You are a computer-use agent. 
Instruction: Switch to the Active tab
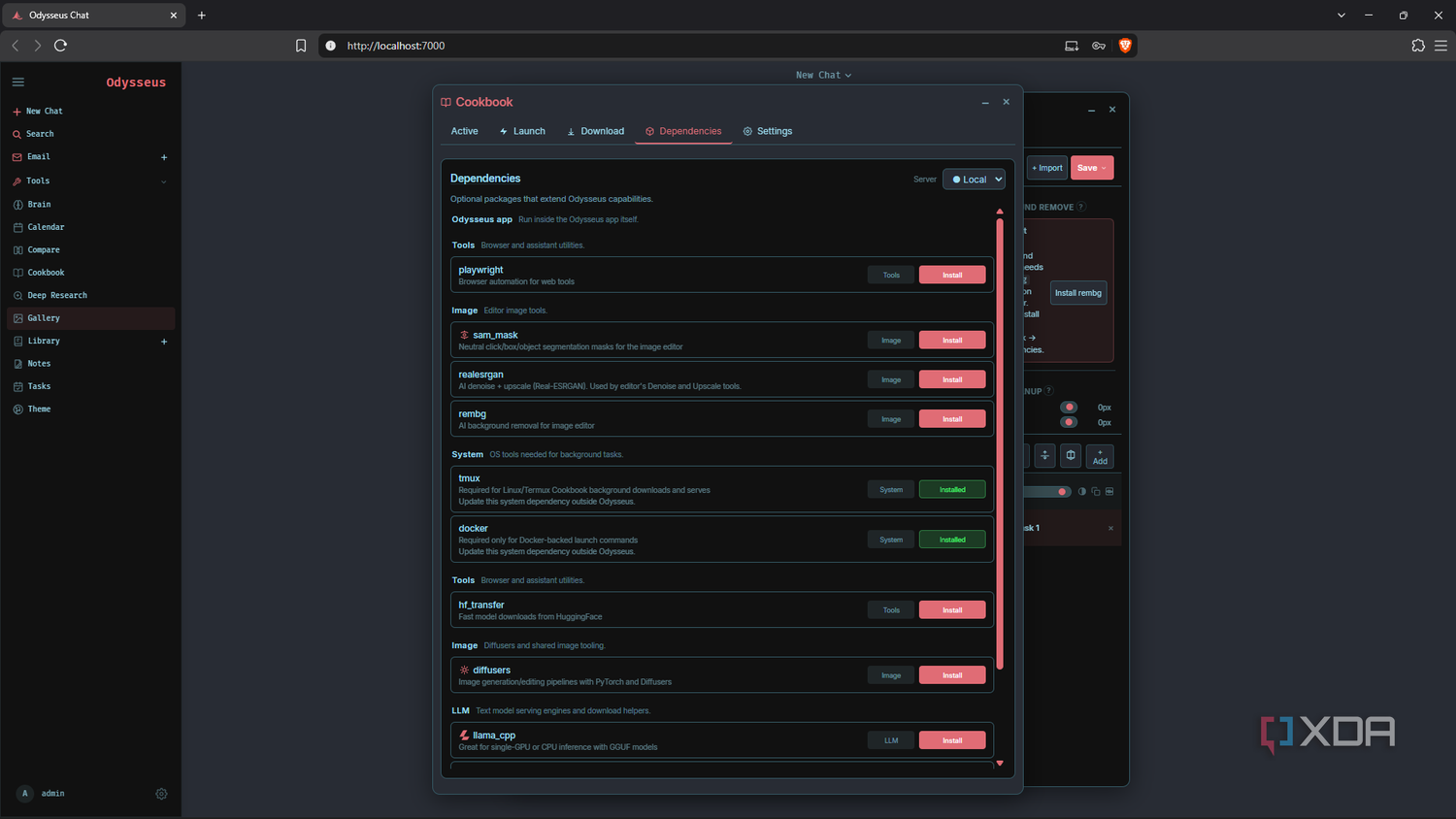coord(464,131)
